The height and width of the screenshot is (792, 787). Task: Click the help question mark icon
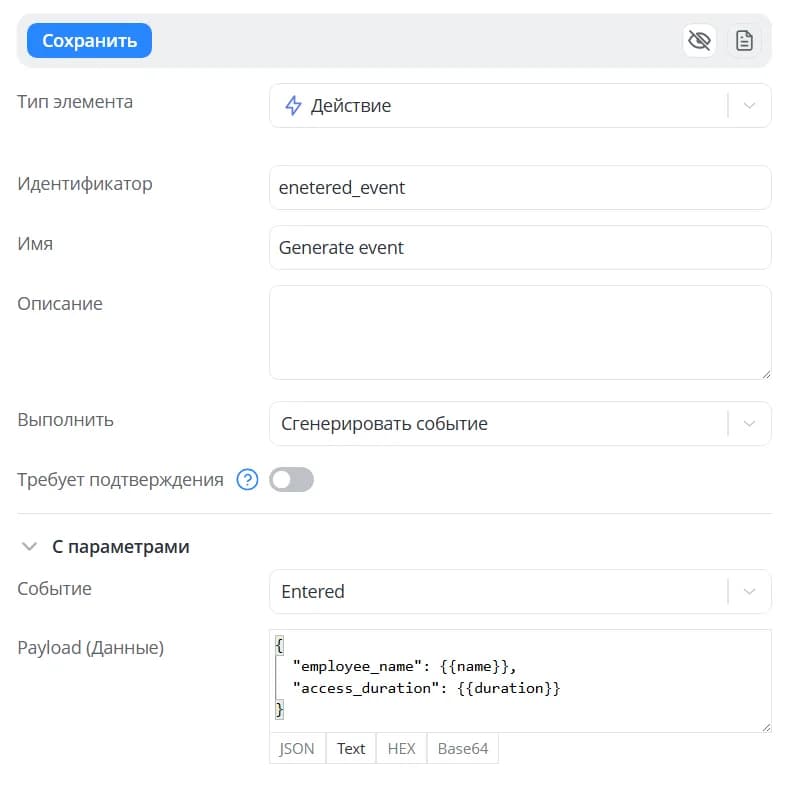(x=248, y=479)
